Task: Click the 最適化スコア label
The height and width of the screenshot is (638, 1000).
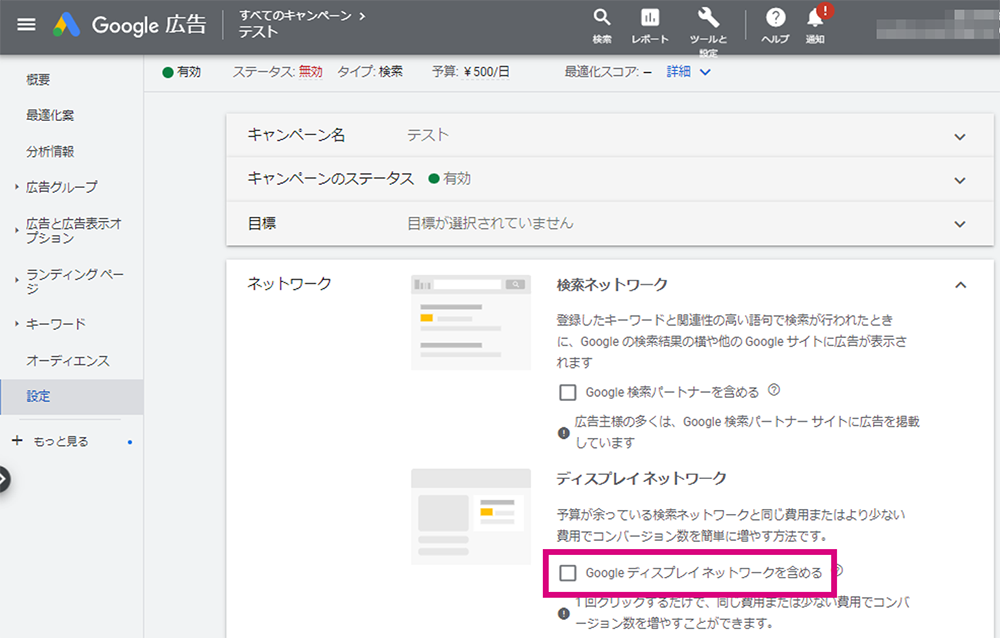Action: pos(601,72)
